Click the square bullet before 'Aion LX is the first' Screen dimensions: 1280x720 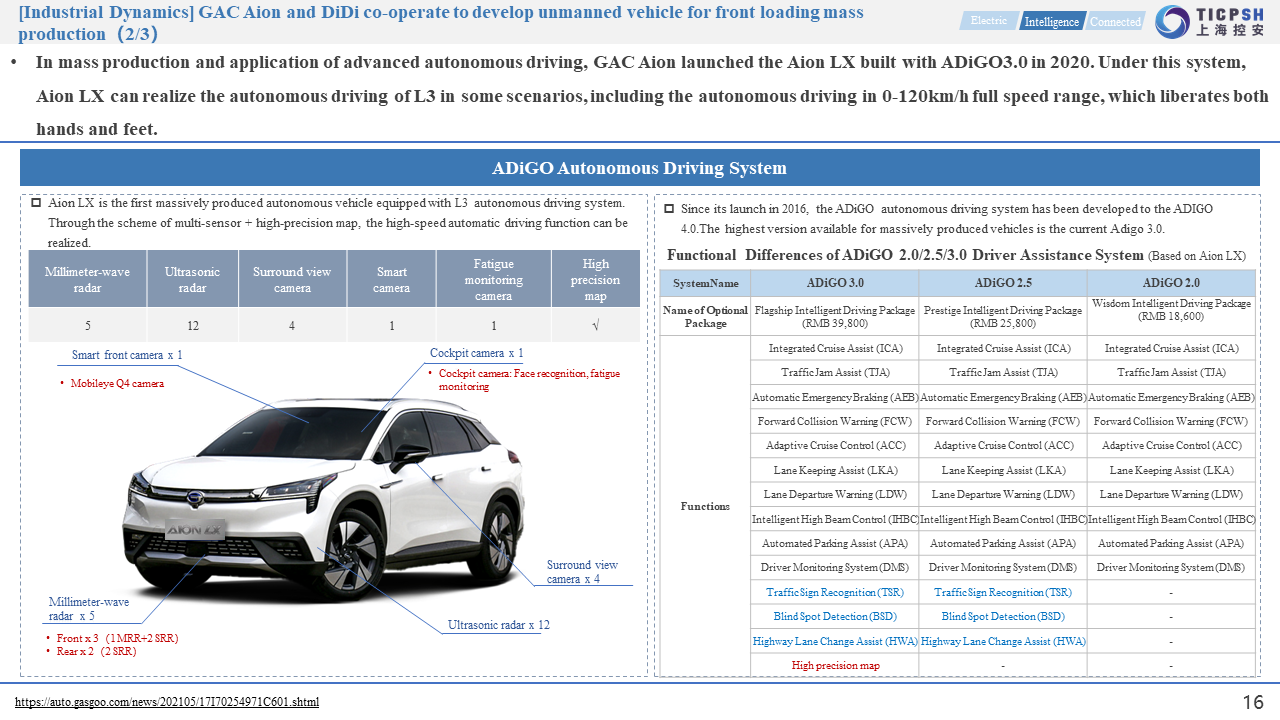(x=36, y=203)
